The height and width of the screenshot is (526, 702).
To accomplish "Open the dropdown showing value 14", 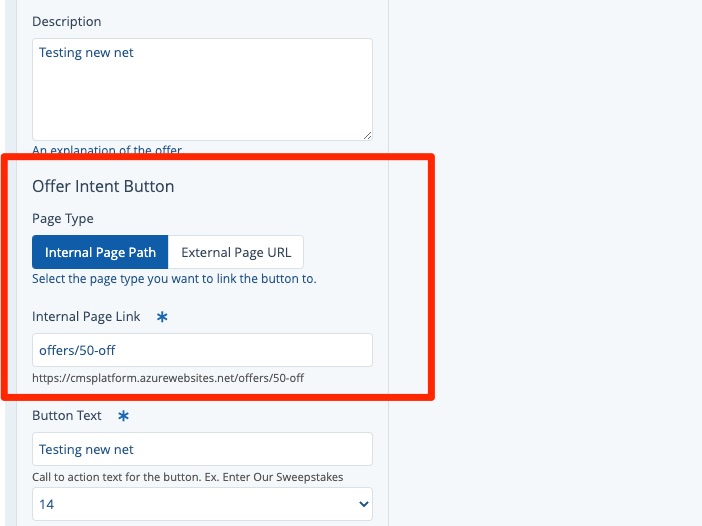I will [x=202, y=505].
